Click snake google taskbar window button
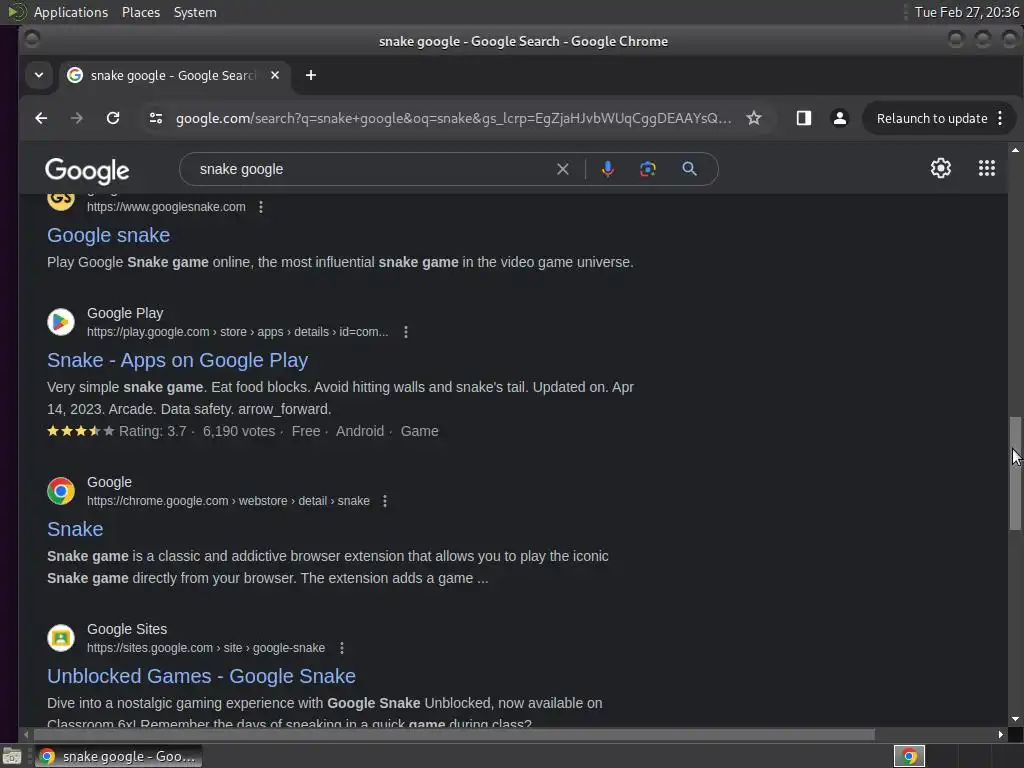This screenshot has width=1024, height=768. coord(118,756)
